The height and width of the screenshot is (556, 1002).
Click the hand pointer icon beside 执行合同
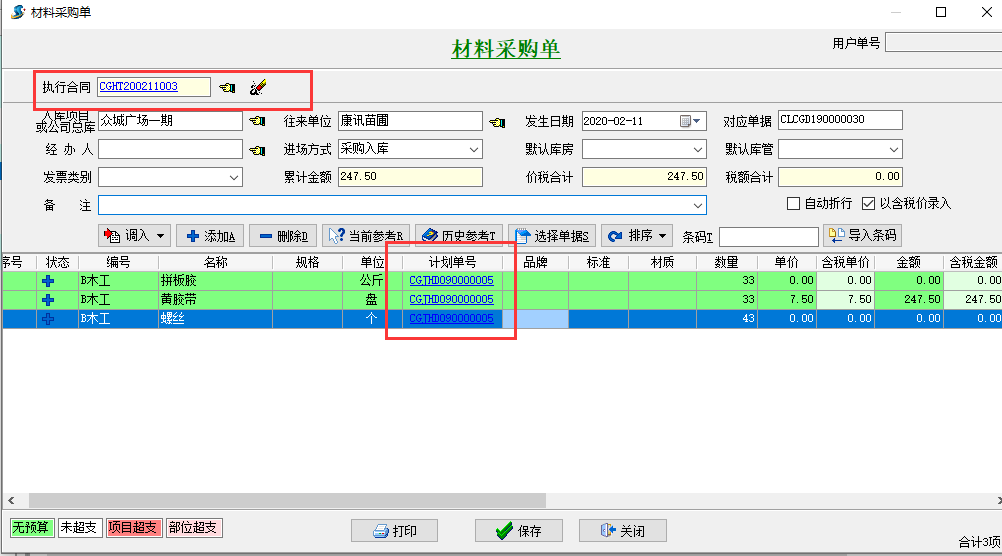228,88
